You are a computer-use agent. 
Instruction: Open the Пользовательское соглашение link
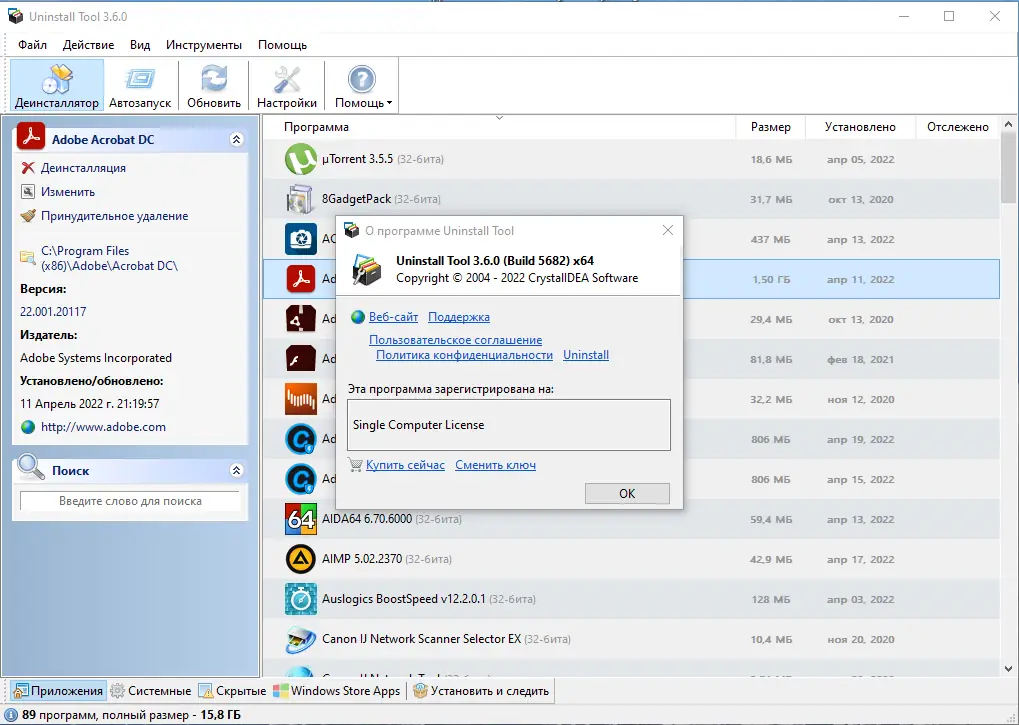pos(455,340)
